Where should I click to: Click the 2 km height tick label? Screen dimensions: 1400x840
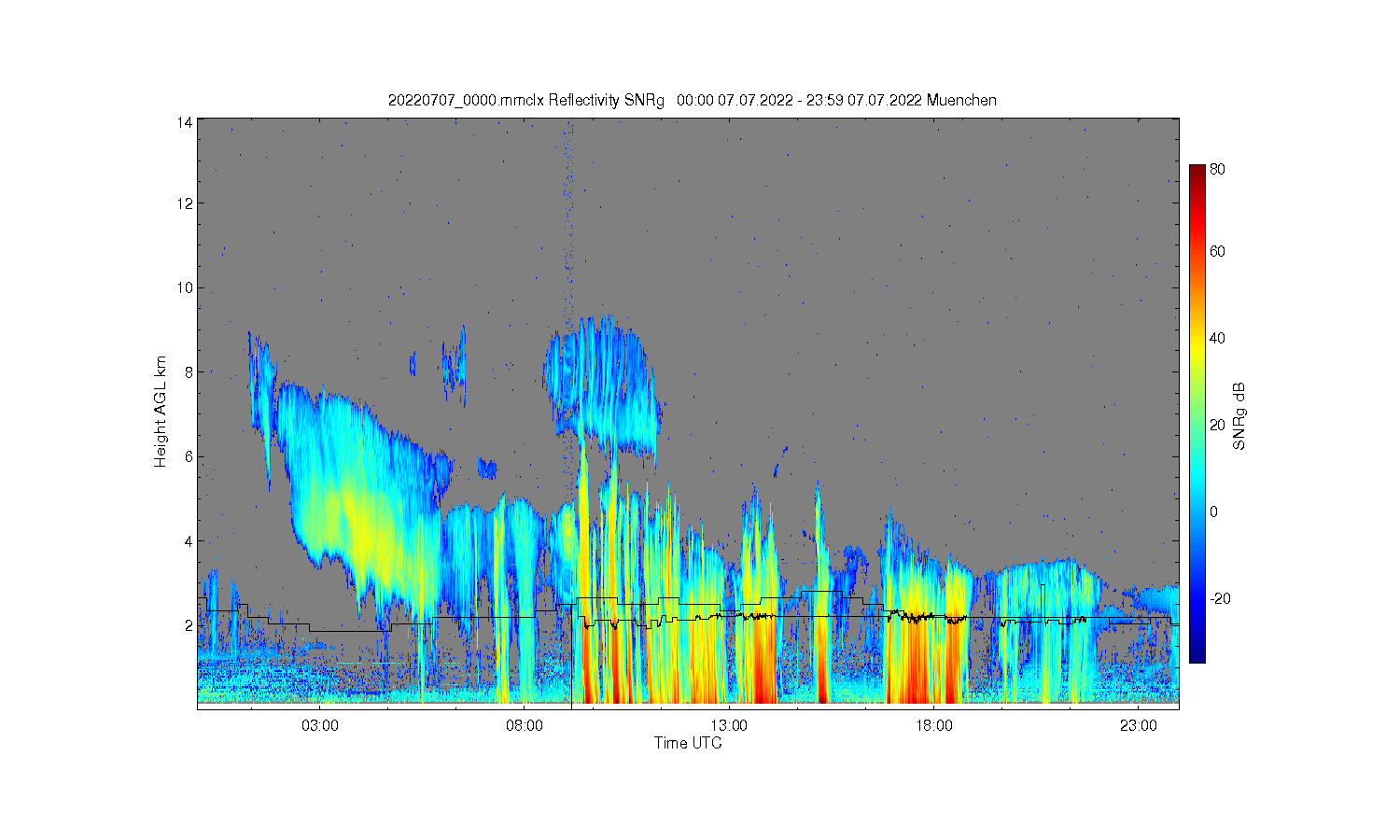coord(189,625)
